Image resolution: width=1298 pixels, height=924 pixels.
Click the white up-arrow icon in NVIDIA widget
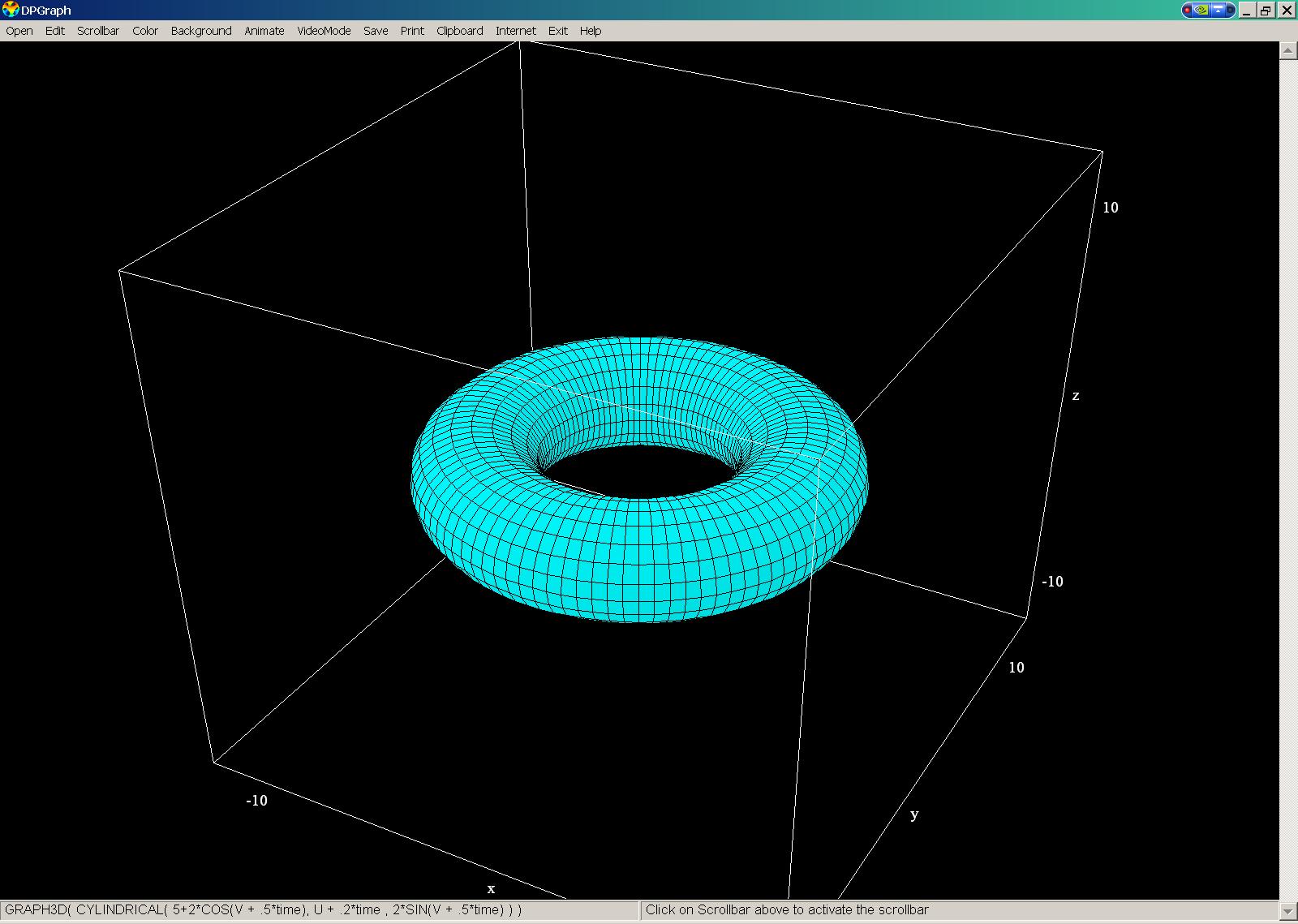tap(1218, 11)
